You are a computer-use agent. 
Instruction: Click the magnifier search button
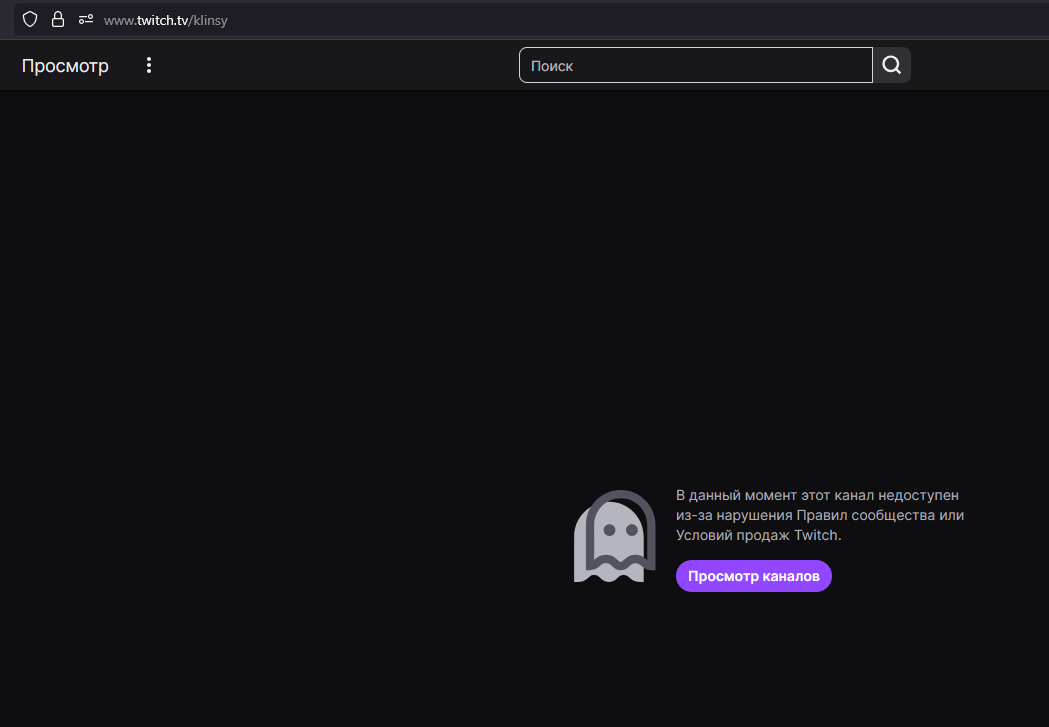892,65
